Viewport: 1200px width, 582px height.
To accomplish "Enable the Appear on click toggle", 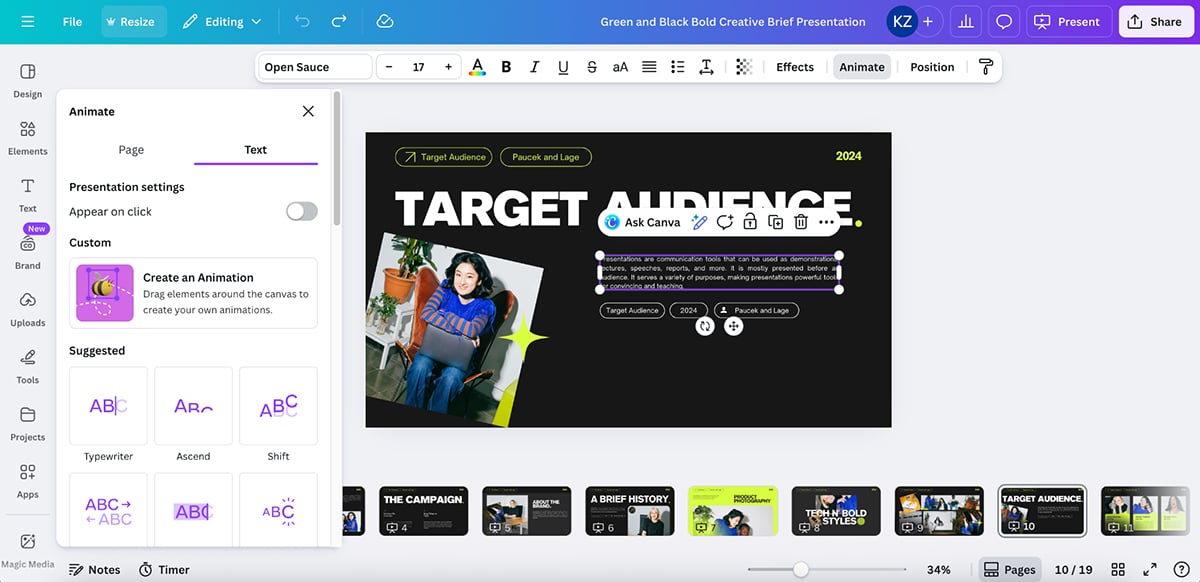I will (x=301, y=211).
